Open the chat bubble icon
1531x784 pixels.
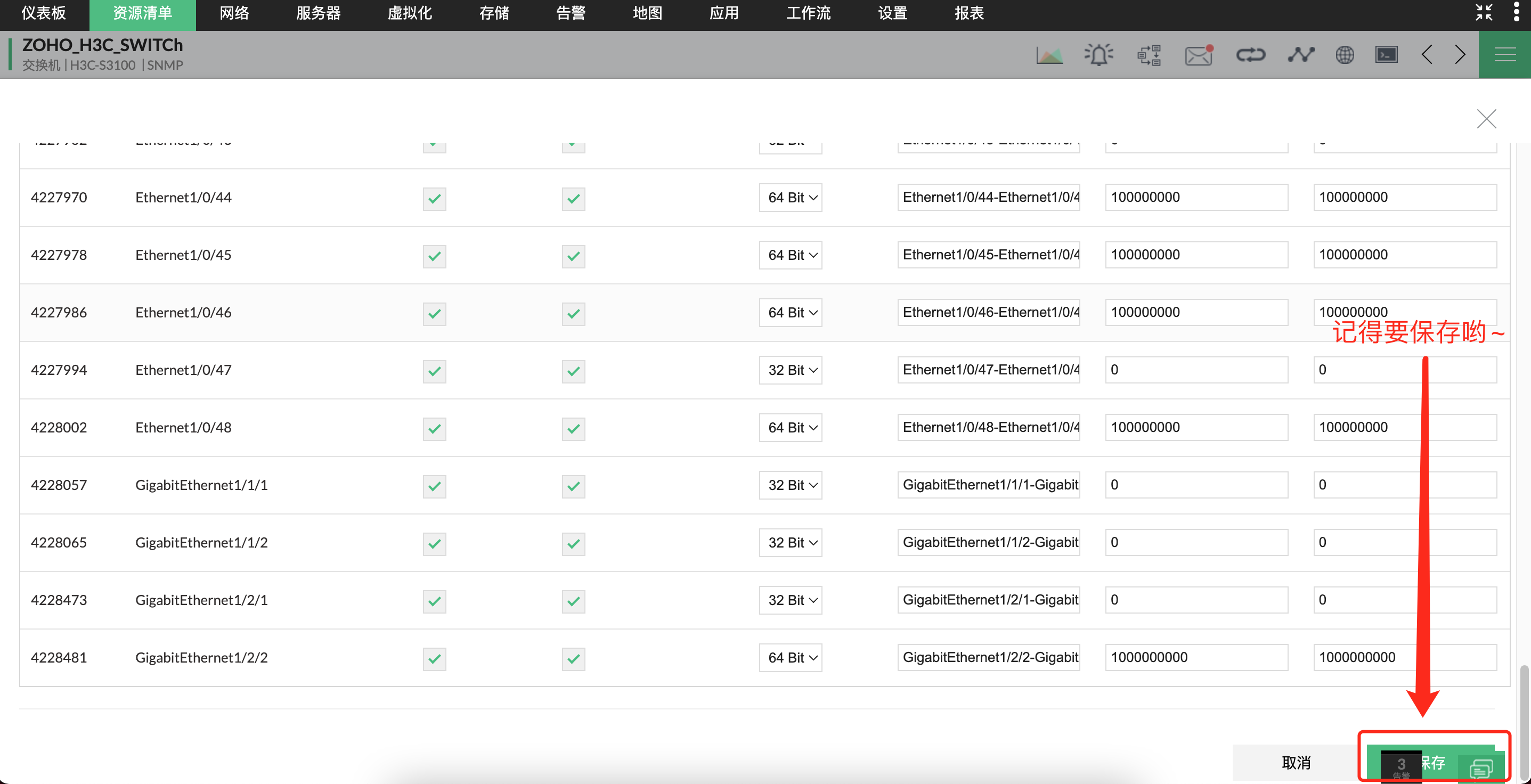[x=1480, y=769]
